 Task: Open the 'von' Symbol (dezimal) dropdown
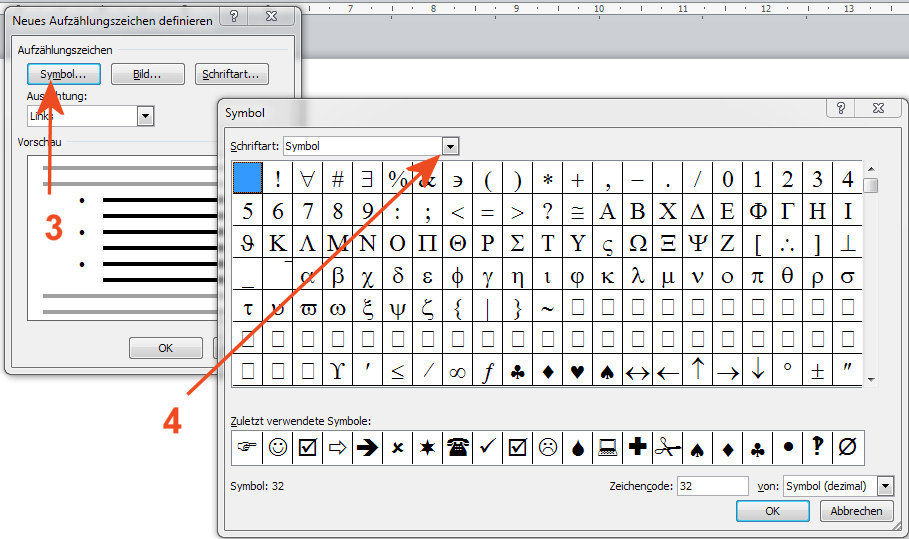click(x=885, y=486)
